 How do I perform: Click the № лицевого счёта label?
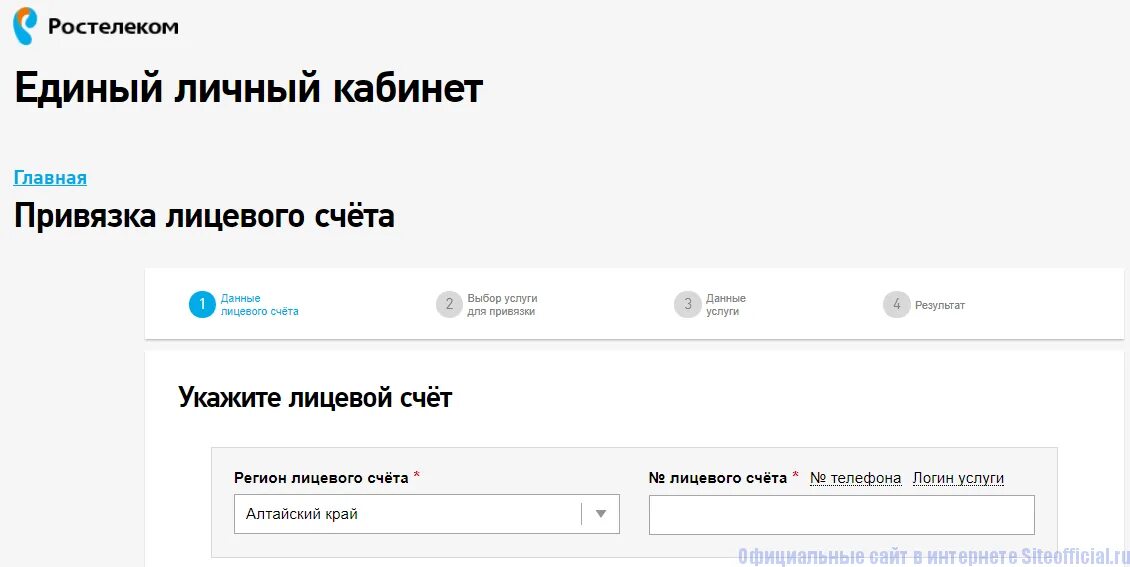(718, 478)
